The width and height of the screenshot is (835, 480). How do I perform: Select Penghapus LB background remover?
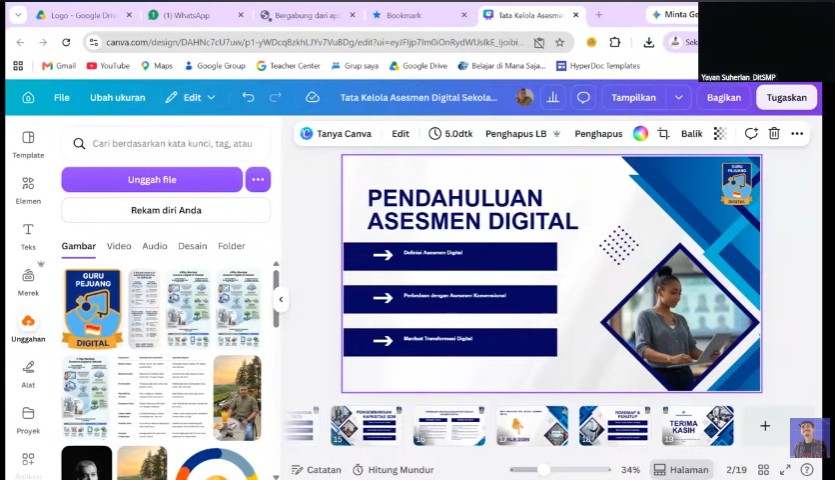[522, 134]
